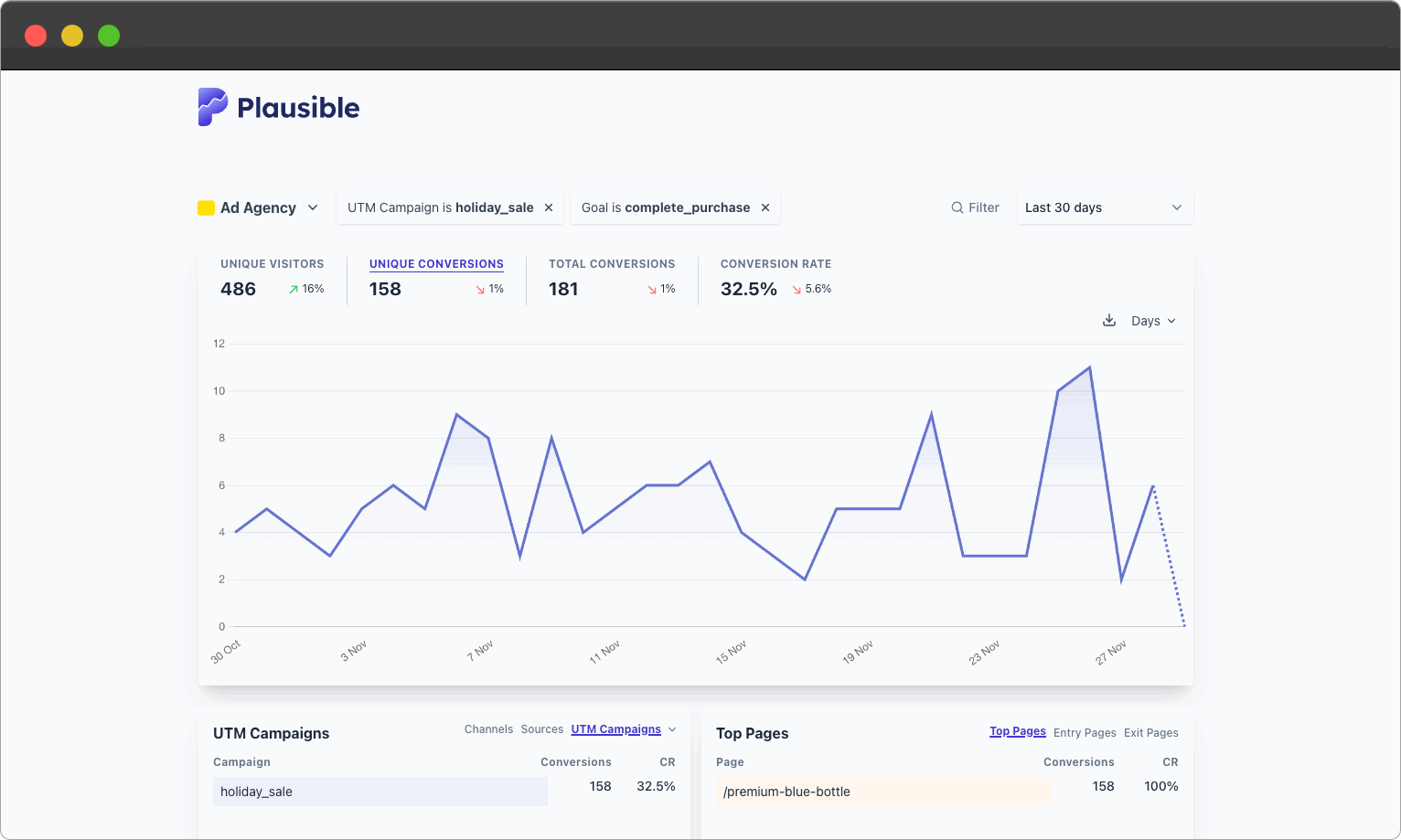1401x840 pixels.
Task: Click the Plausible logo icon
Action: [211, 107]
